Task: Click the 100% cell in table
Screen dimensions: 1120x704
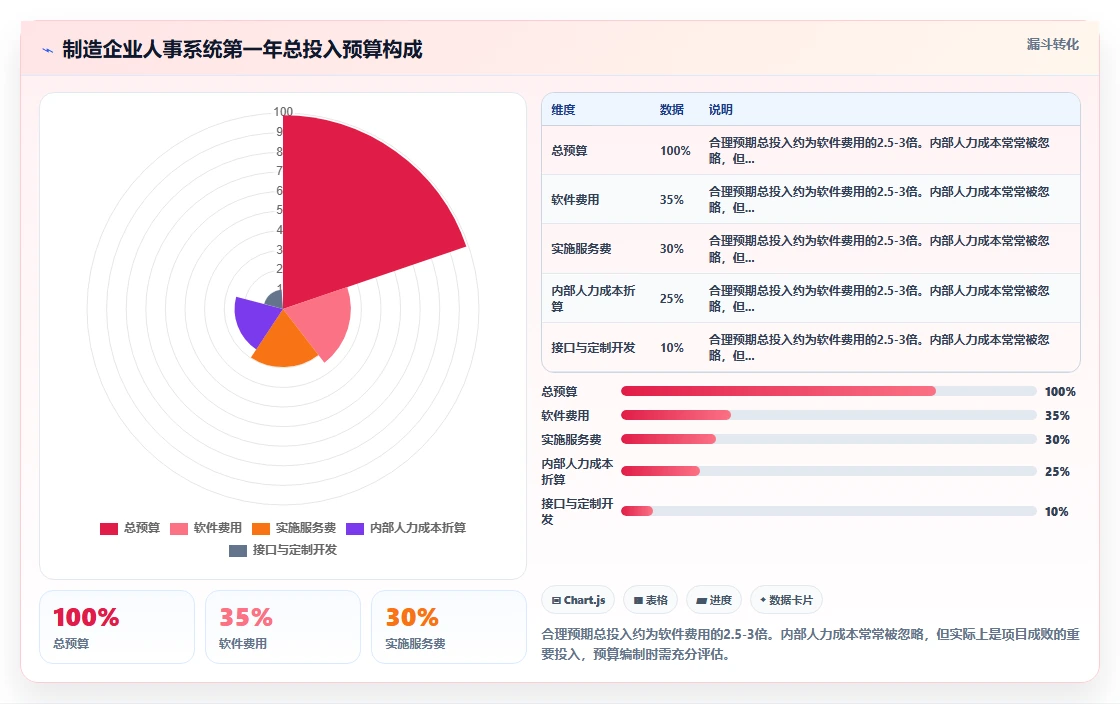Action: pyautogui.click(x=675, y=151)
